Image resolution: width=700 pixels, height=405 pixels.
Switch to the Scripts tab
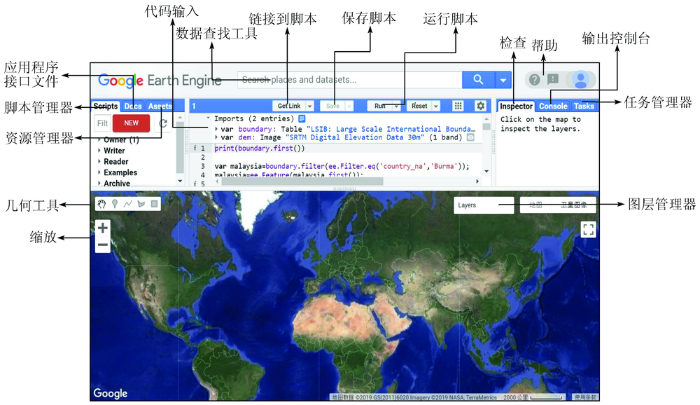(106, 106)
